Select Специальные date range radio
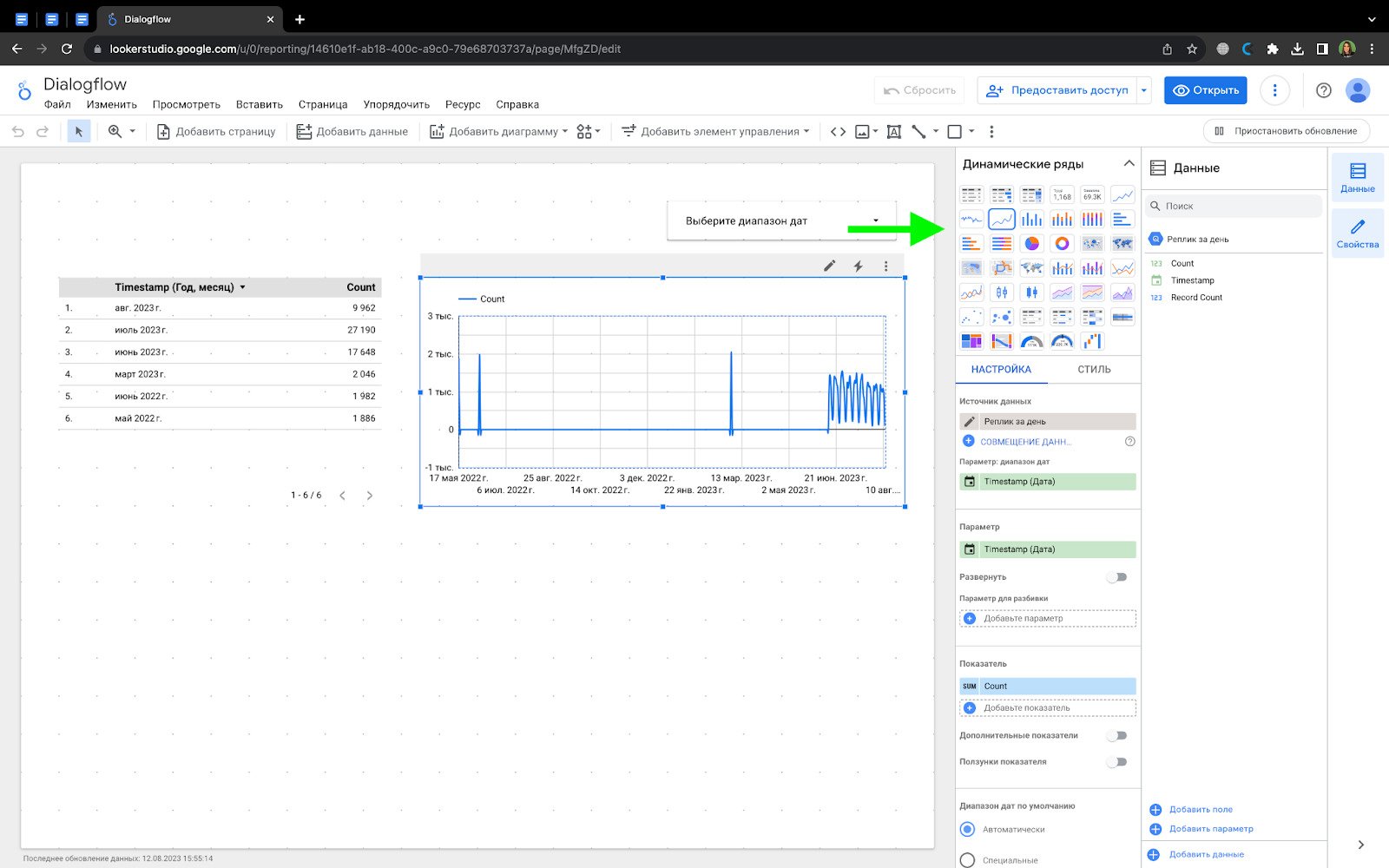 tap(967, 860)
